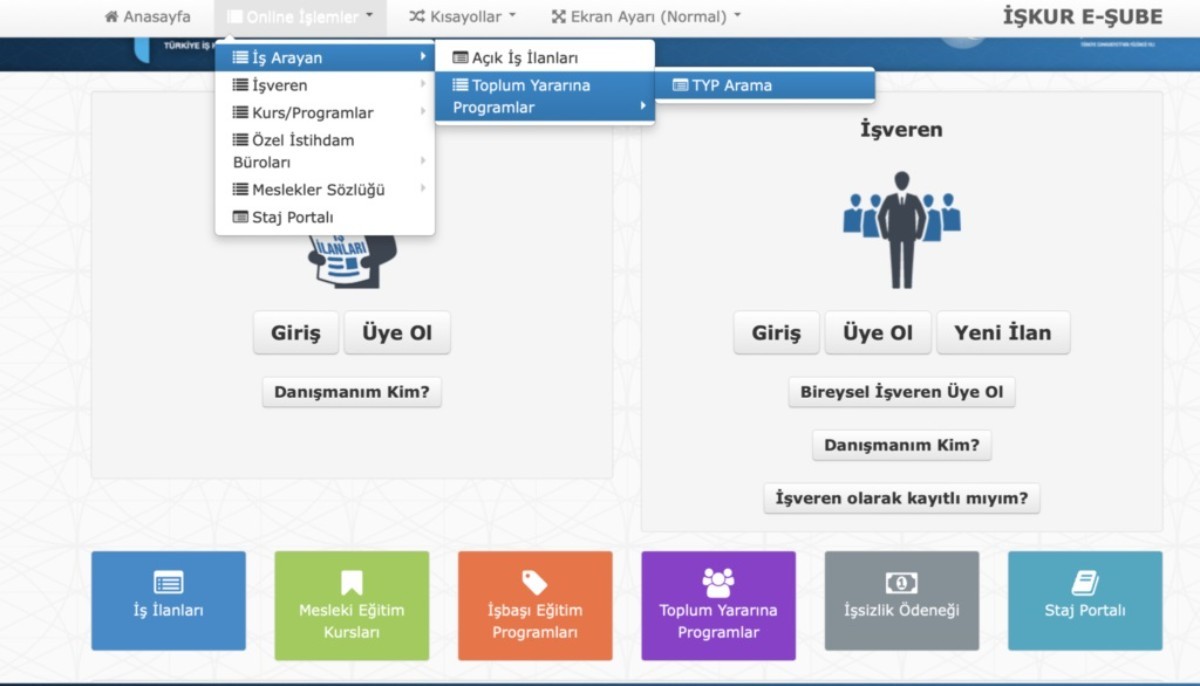Open Ekran Ayarı (Normal) dropdown
Screen dimensions: 1200x686
point(646,17)
